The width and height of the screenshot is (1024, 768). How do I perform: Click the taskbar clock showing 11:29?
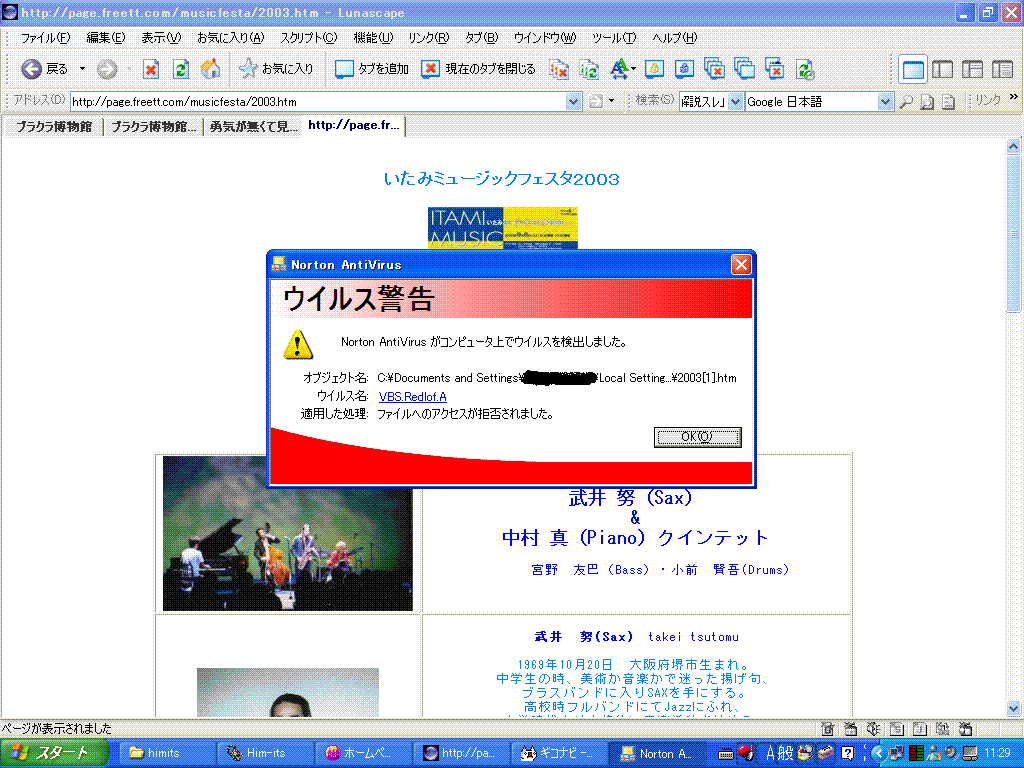click(x=997, y=754)
